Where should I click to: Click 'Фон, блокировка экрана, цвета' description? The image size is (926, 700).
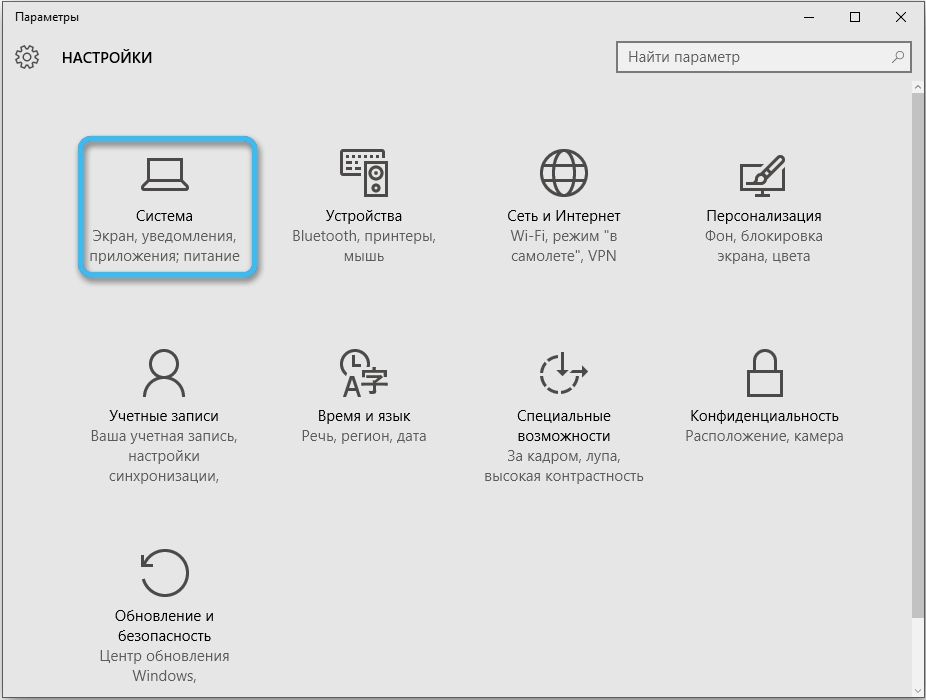(x=764, y=246)
